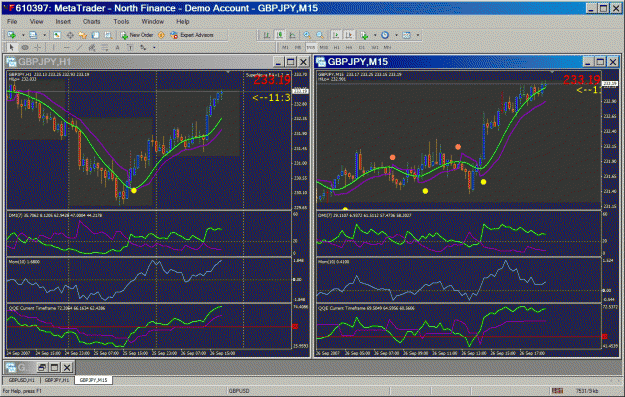Image resolution: width=625 pixels, height=397 pixels.
Task: Toggle the Terminal panel
Action: (95, 35)
